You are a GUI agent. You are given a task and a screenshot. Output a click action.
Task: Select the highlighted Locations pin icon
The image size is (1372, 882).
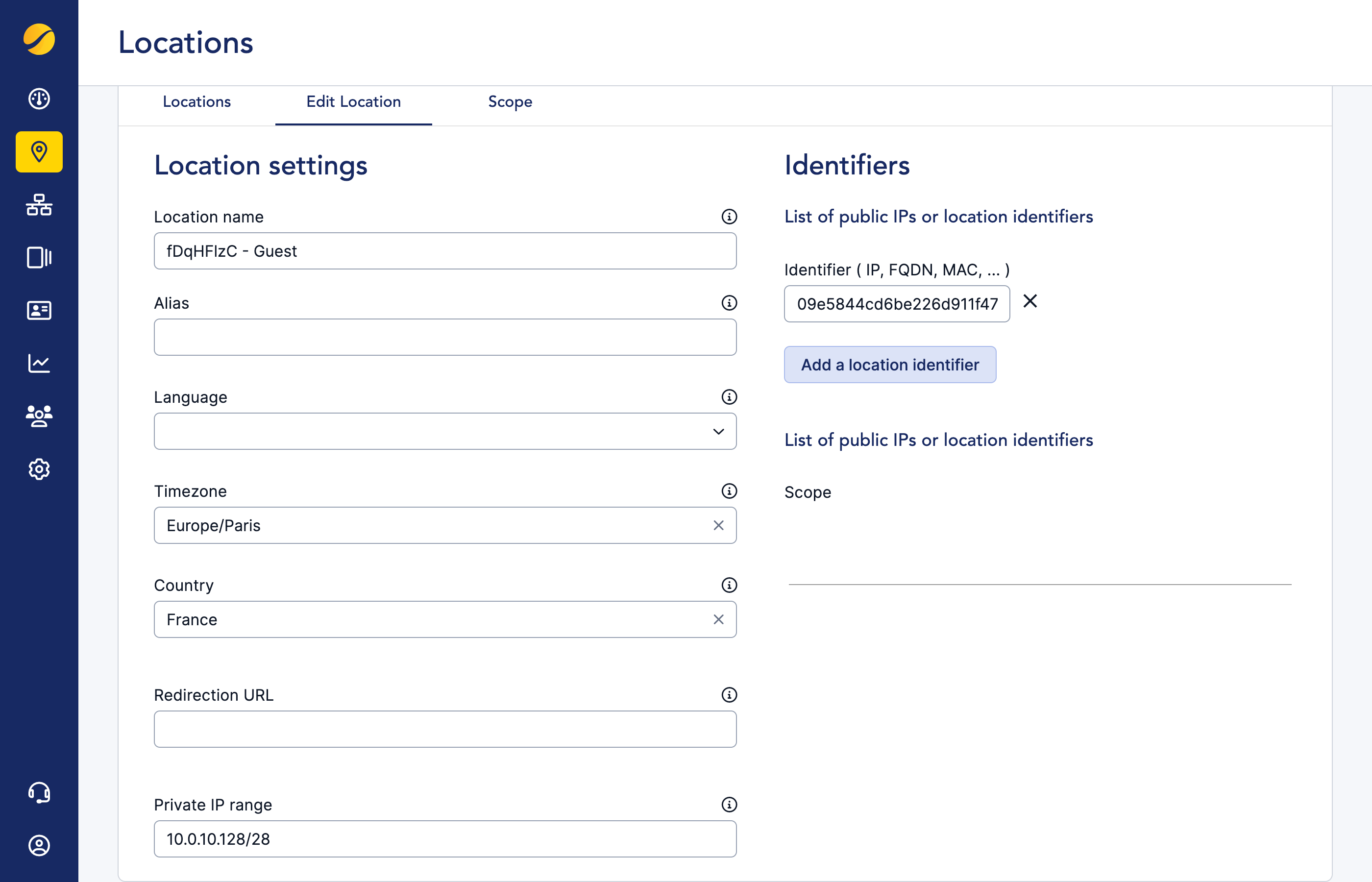[38, 152]
